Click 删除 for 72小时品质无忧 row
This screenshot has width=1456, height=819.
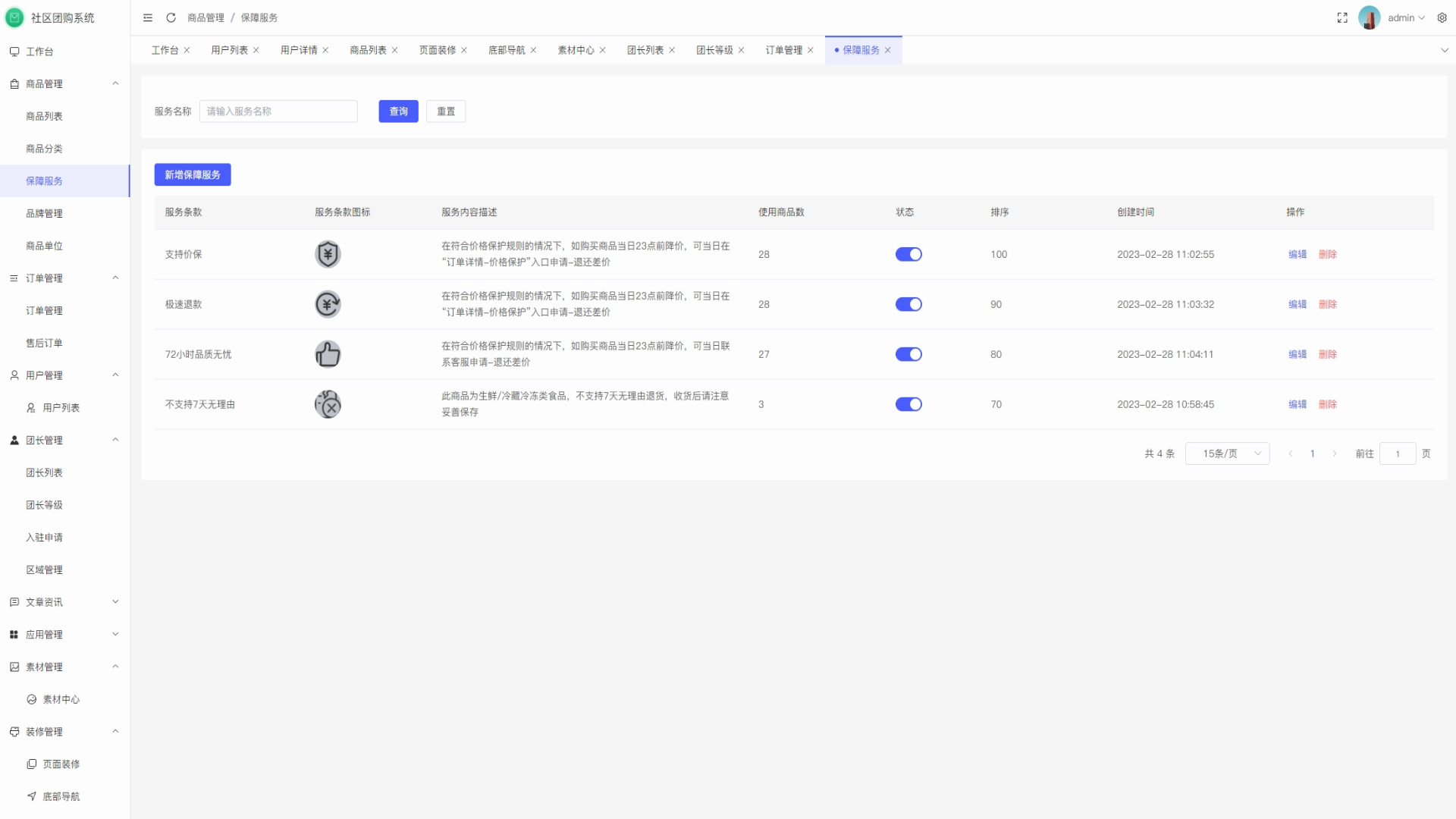tap(1327, 354)
